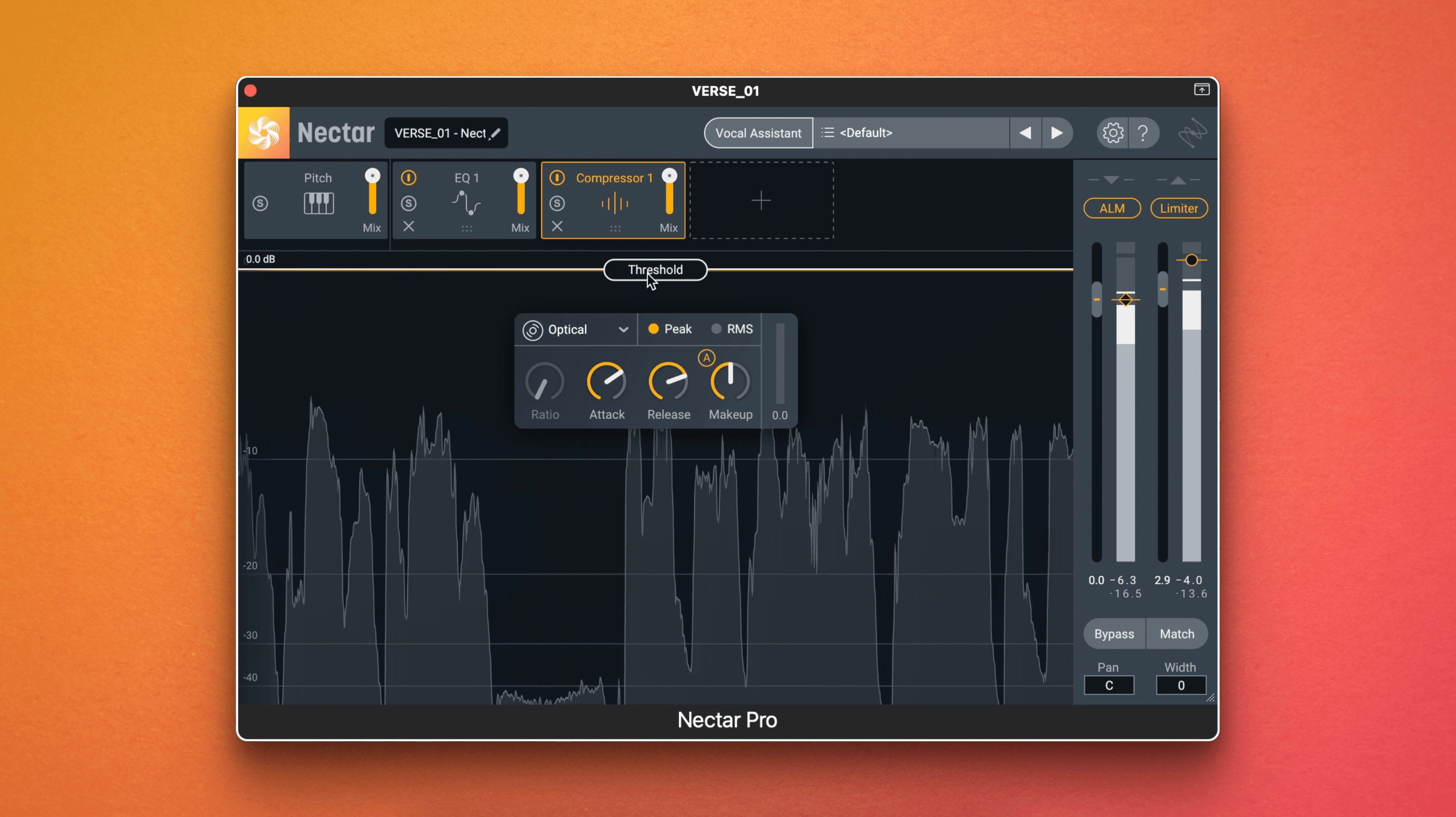Click the Ratio knob

pos(544,382)
